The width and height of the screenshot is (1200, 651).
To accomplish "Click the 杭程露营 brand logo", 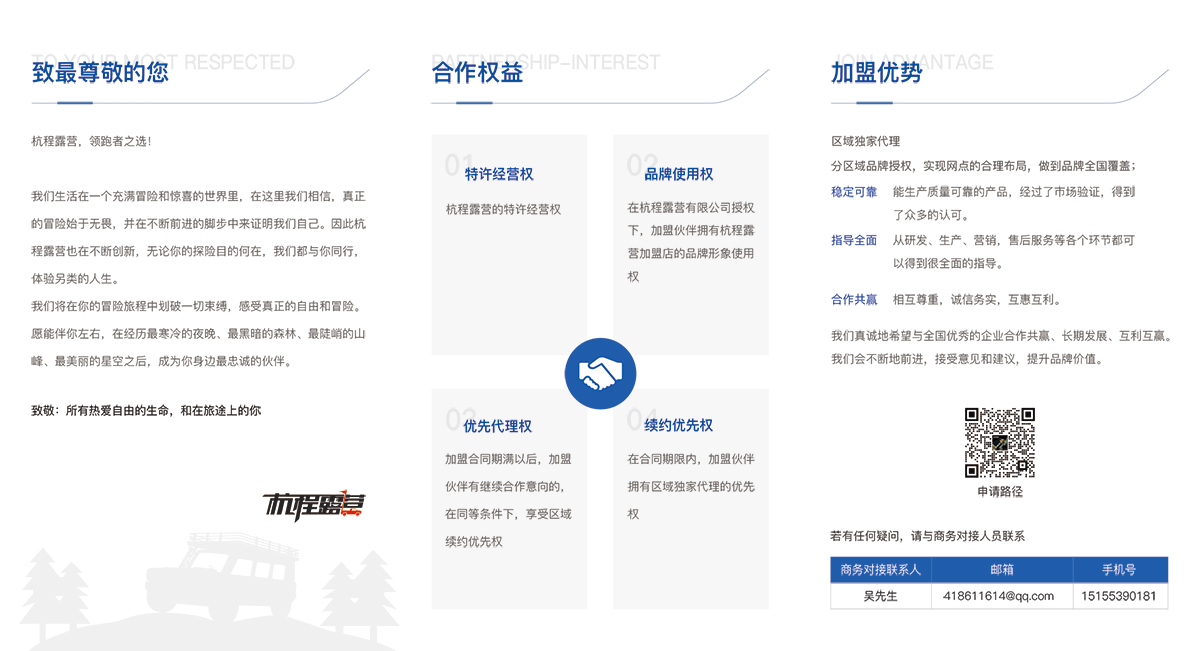I will coord(314,504).
